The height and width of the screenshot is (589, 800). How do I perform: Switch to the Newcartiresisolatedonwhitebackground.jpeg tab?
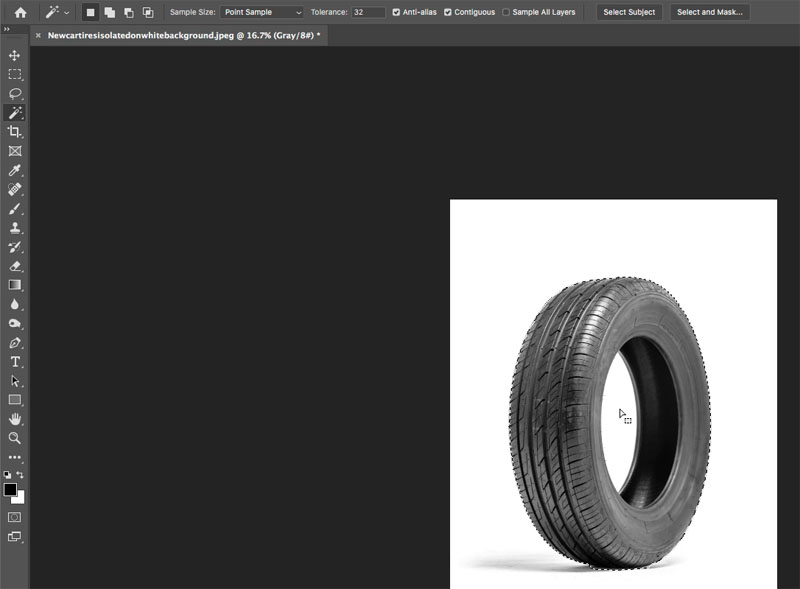(x=184, y=35)
